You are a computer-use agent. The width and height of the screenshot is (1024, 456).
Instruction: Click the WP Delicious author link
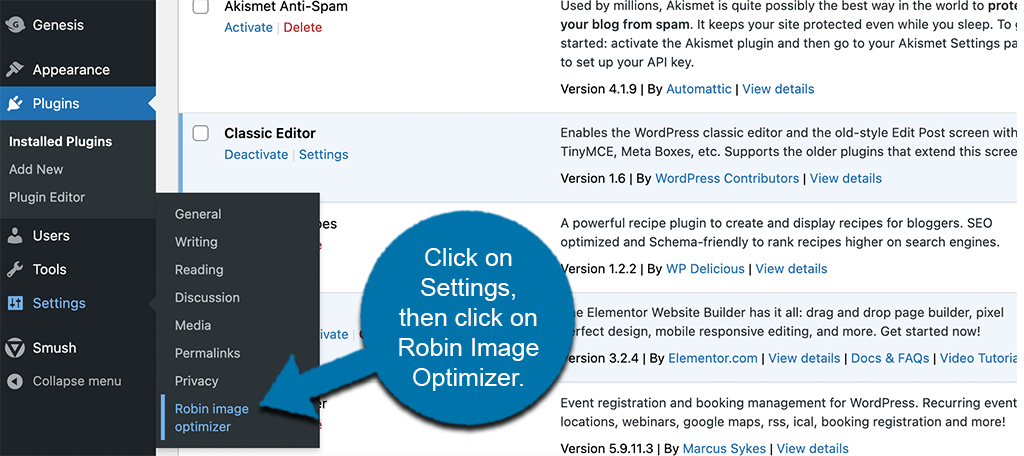click(705, 269)
